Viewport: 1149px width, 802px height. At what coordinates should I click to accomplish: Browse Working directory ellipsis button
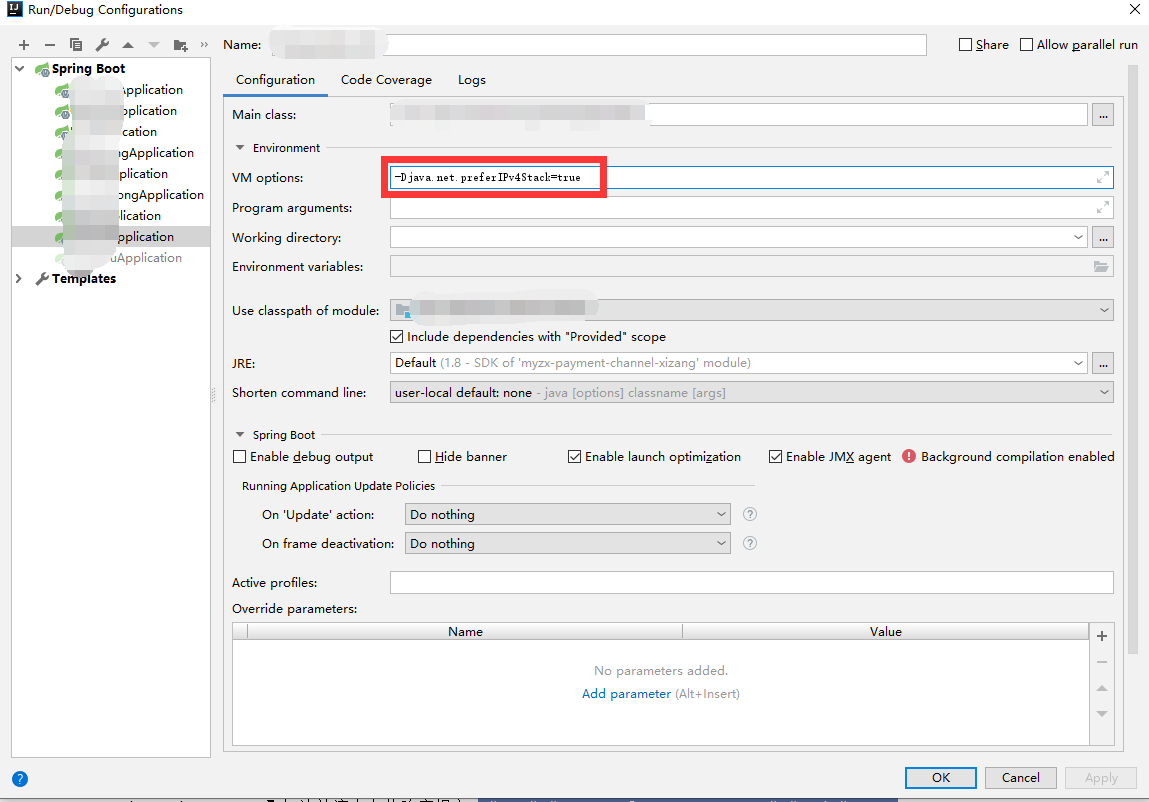(1103, 238)
